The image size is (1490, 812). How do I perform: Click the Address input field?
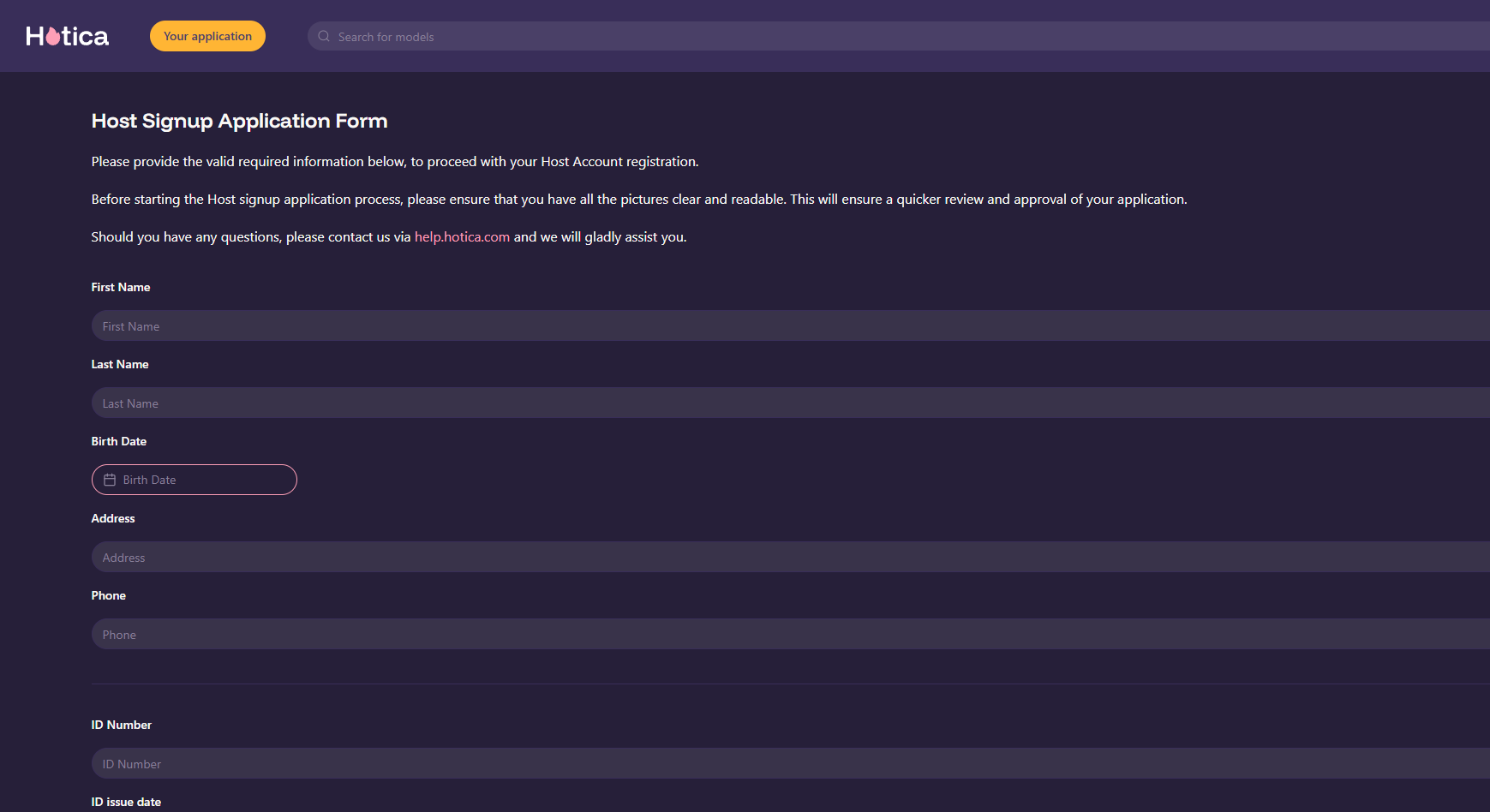coord(771,558)
